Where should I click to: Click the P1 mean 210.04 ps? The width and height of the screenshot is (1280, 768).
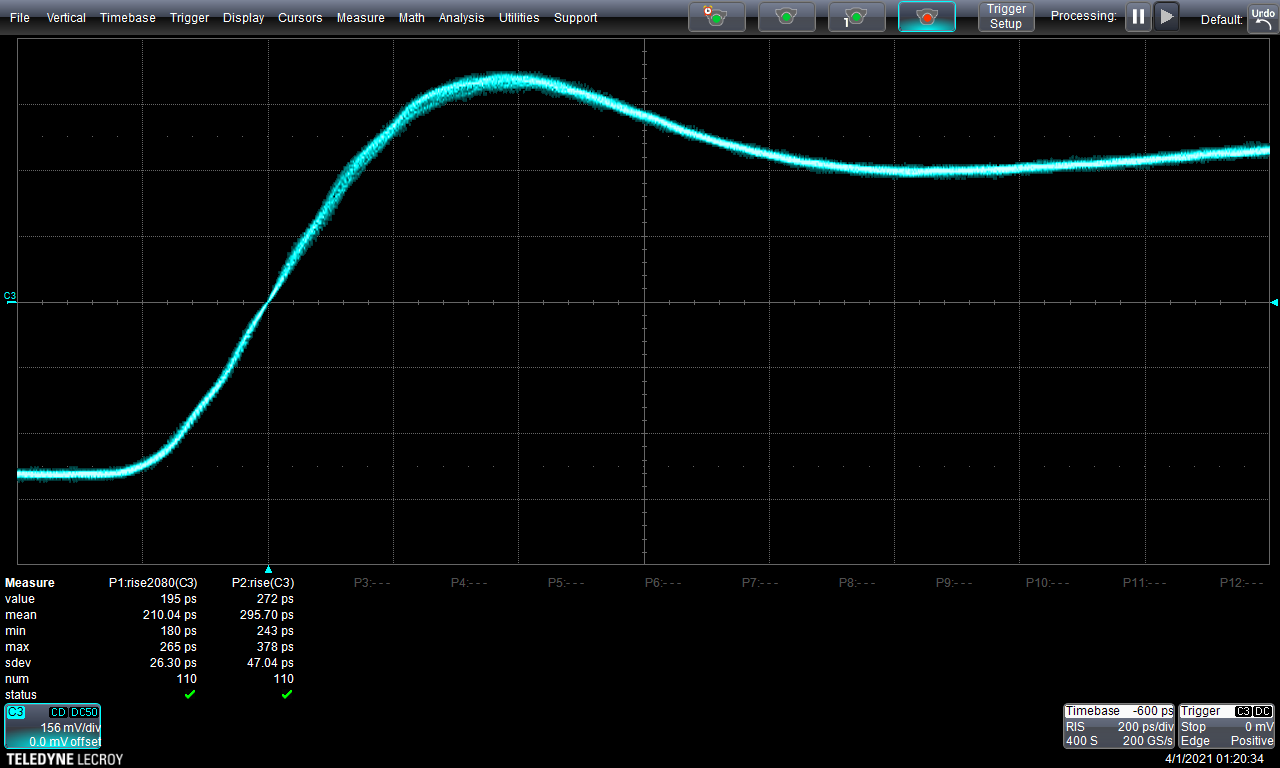click(170, 615)
